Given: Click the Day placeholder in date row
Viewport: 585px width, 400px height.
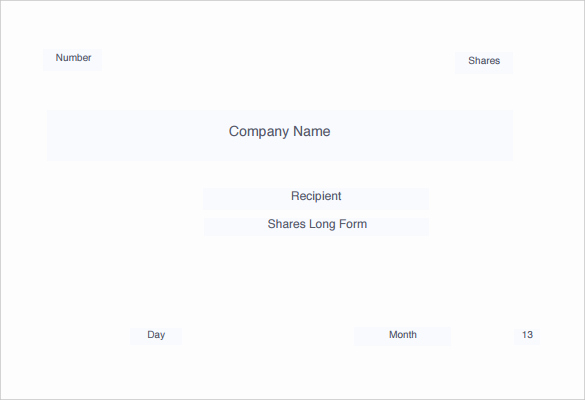Looking at the screenshot, I should click(x=156, y=335).
